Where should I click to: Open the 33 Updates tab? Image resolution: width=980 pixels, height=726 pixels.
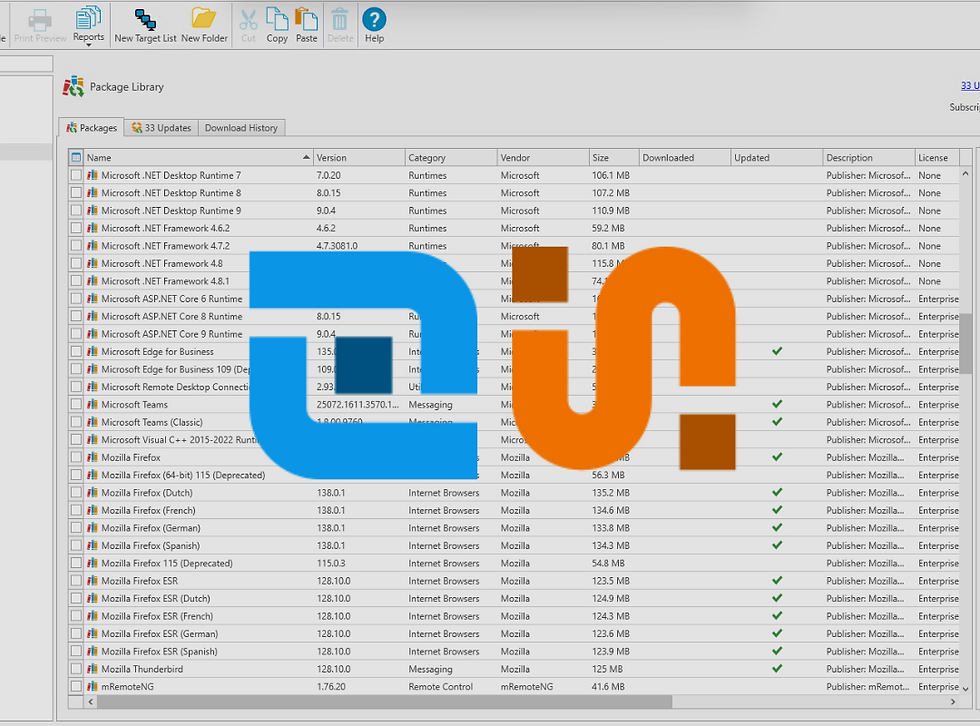161,127
